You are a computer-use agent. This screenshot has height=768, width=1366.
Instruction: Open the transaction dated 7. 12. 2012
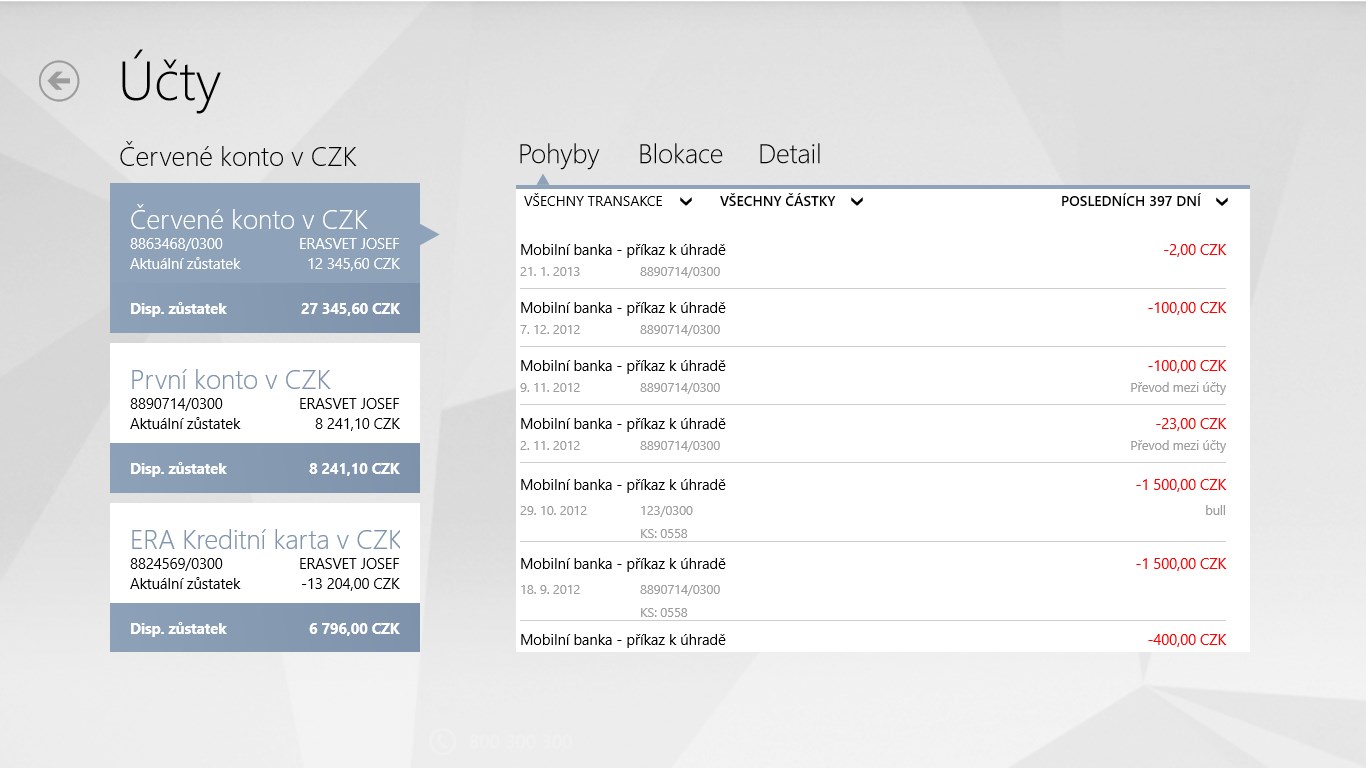(872, 318)
